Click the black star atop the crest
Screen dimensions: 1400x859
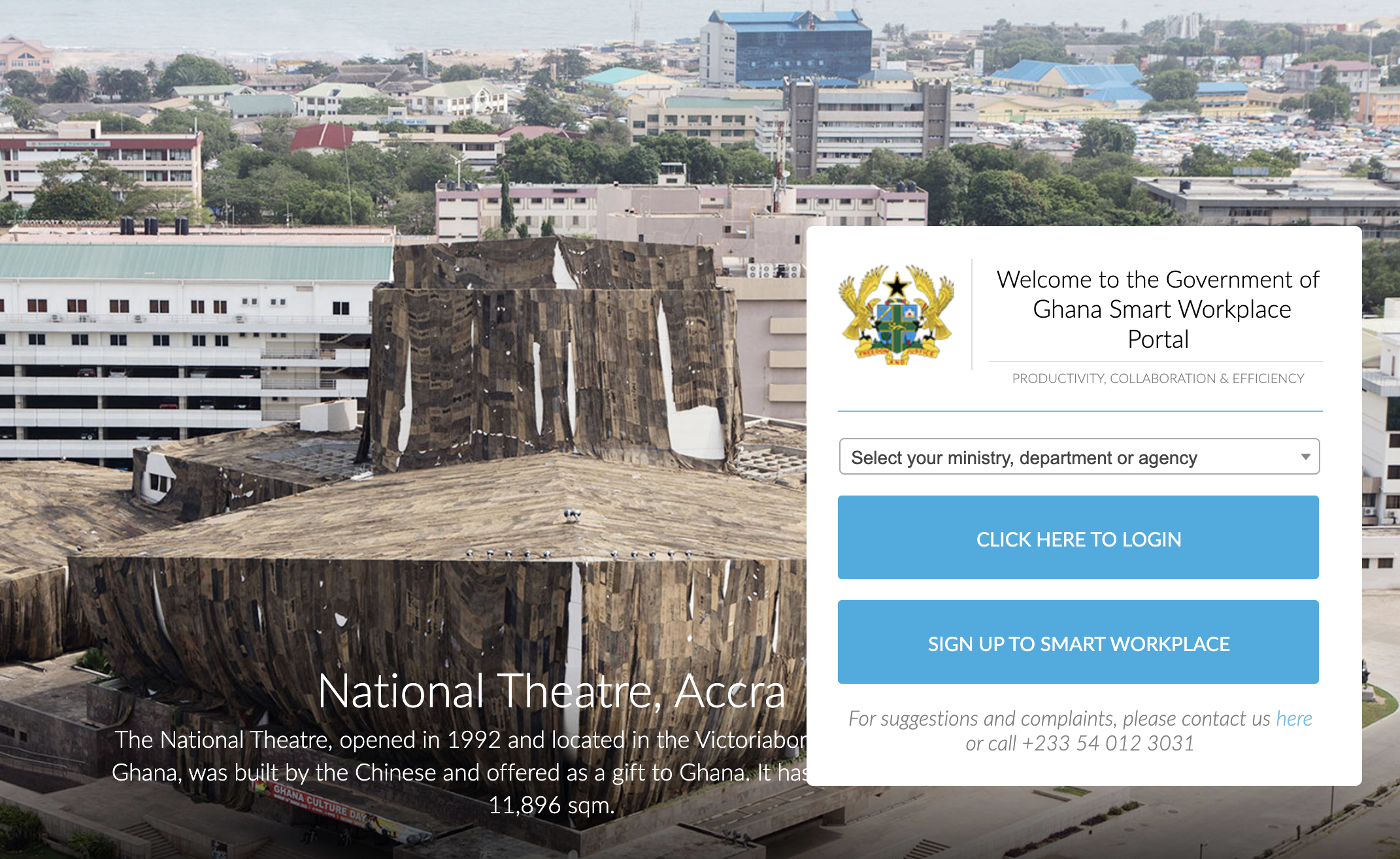pos(897,285)
